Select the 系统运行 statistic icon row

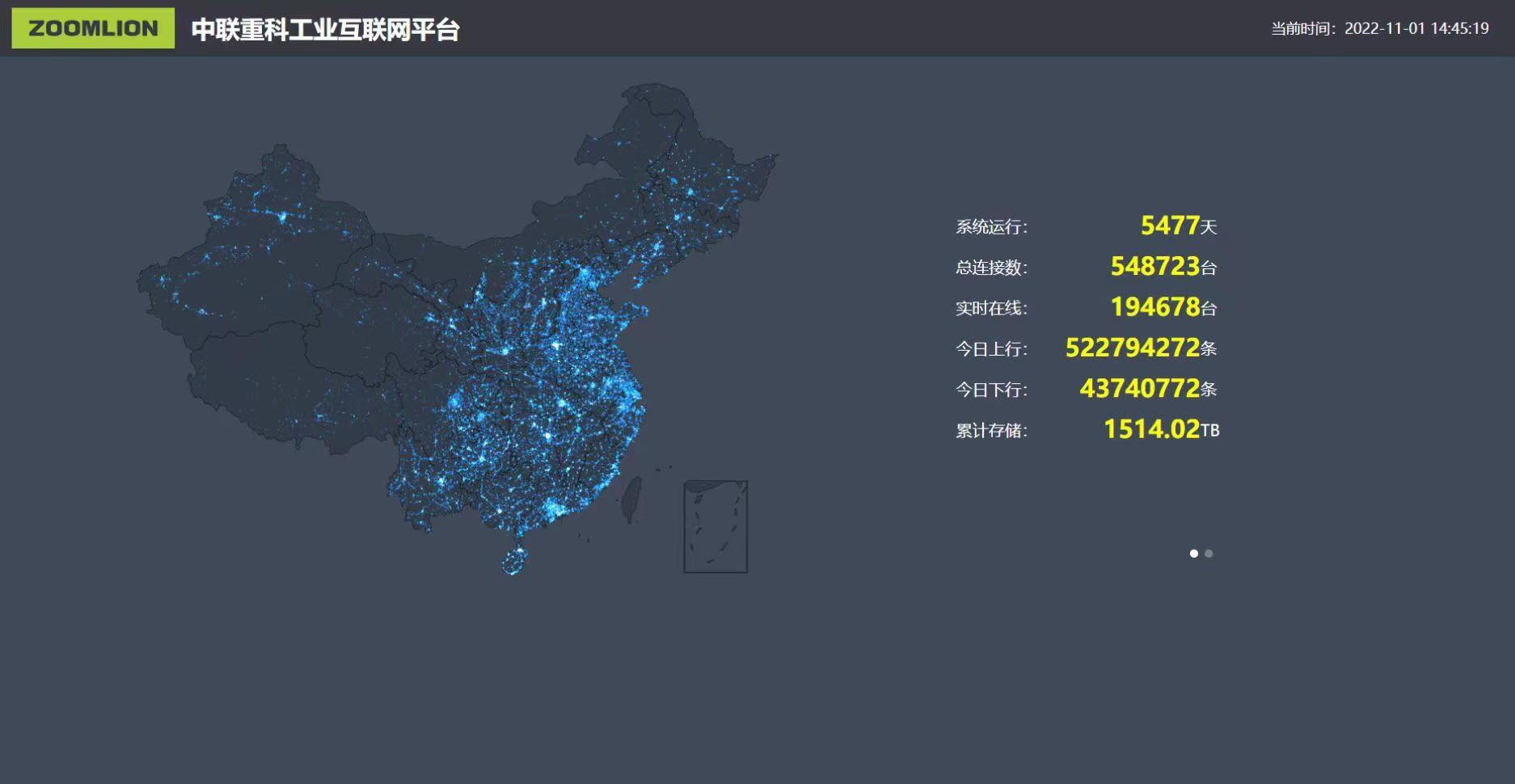pyautogui.click(x=1083, y=226)
